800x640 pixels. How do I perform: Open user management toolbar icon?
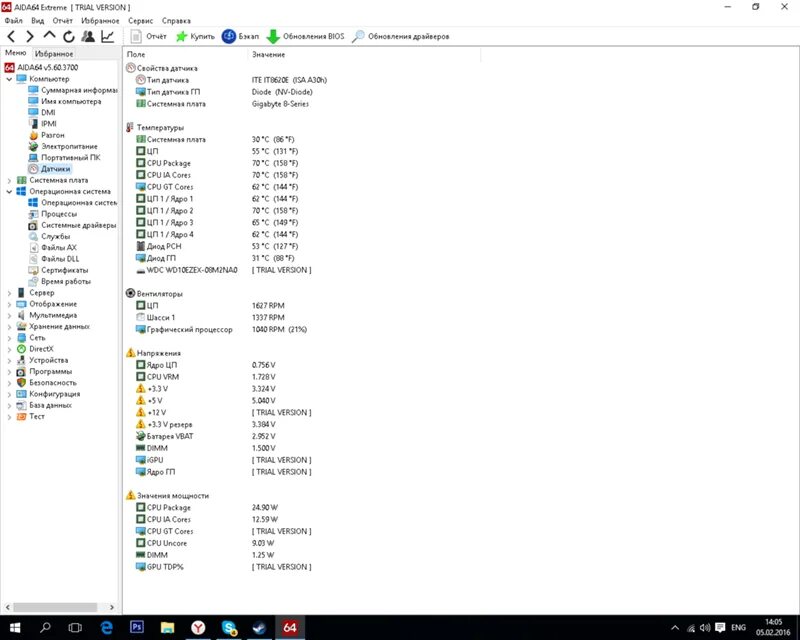tap(88, 36)
